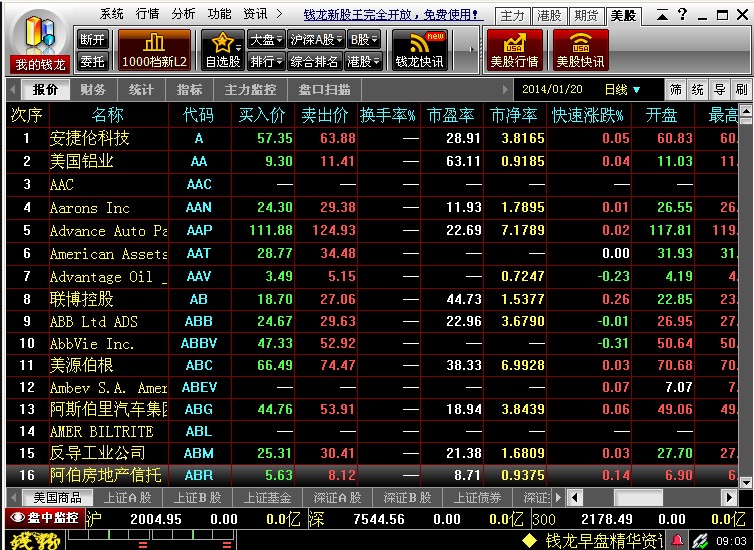The height and width of the screenshot is (550, 754).
Task: Open the 排行 dropdown
Action: 266,61
